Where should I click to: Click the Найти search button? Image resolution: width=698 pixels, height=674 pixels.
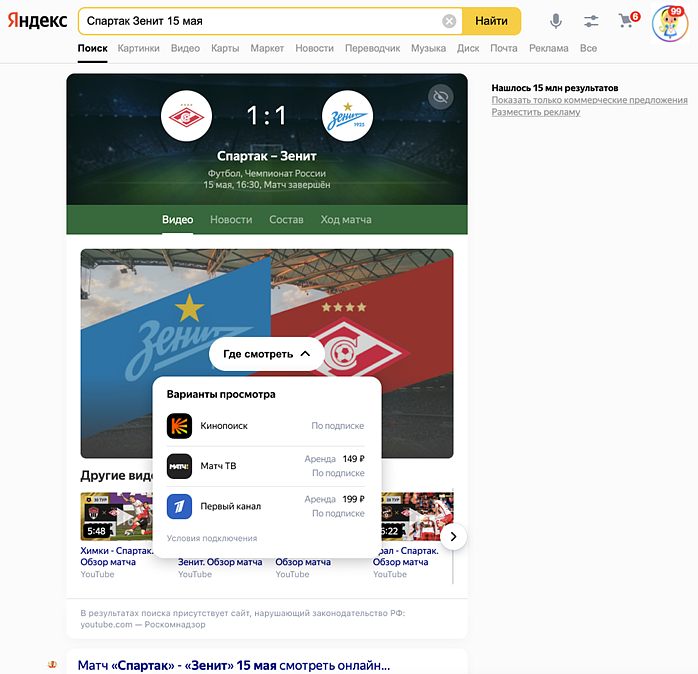point(491,21)
